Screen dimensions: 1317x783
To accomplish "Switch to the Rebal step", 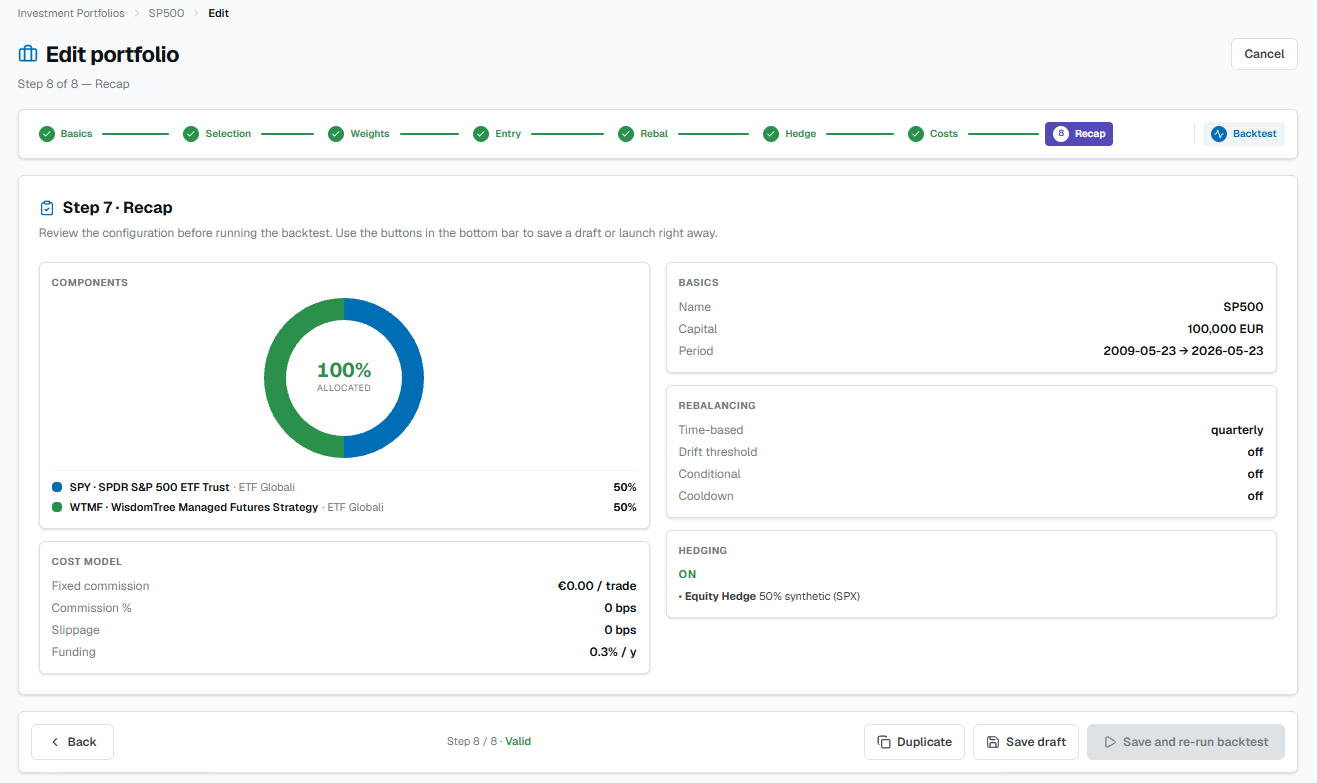I will tap(643, 134).
